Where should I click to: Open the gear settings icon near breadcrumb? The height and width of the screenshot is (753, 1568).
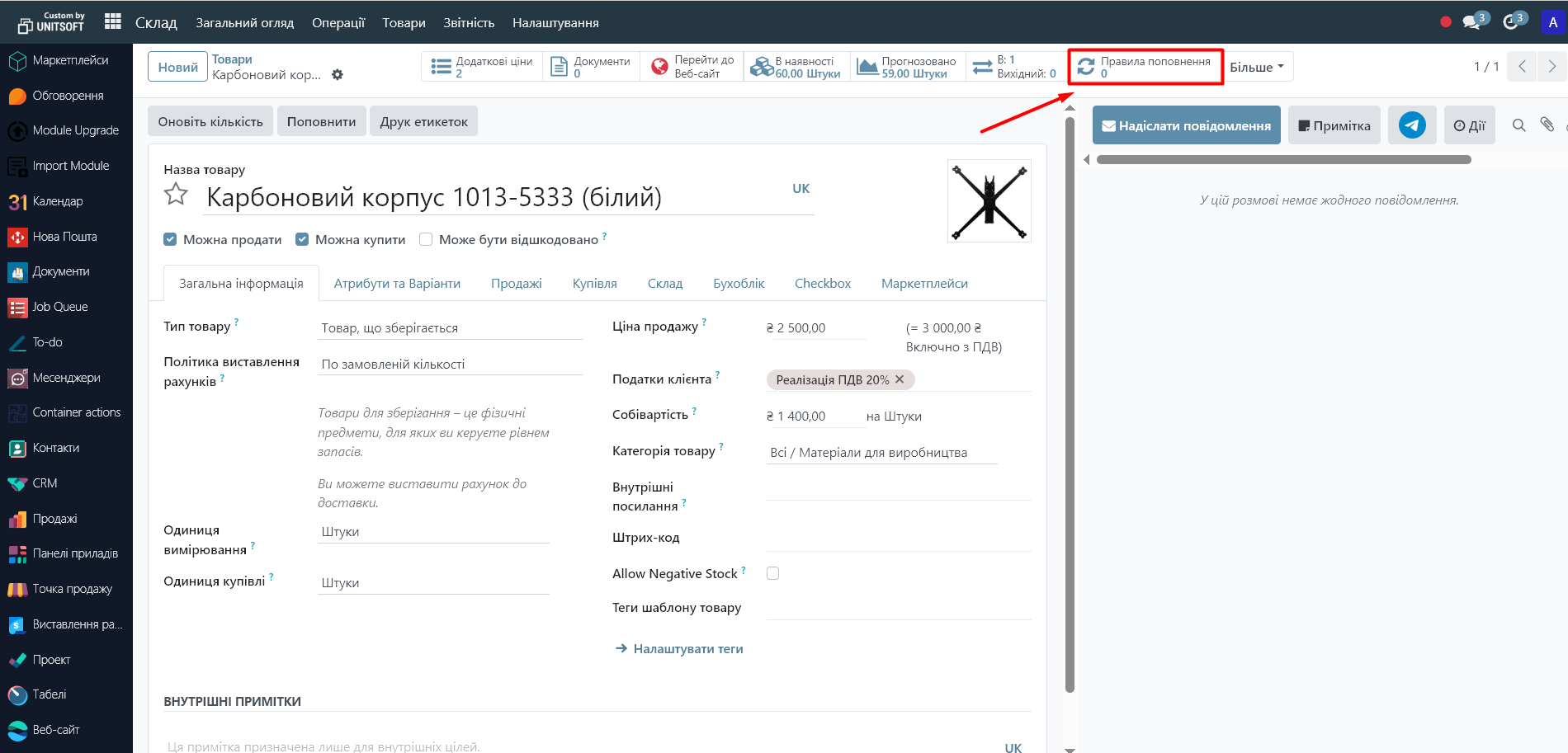[x=338, y=75]
